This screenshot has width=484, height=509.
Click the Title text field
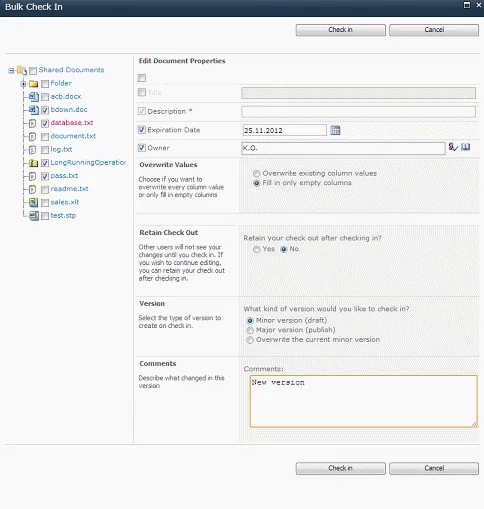pos(359,93)
